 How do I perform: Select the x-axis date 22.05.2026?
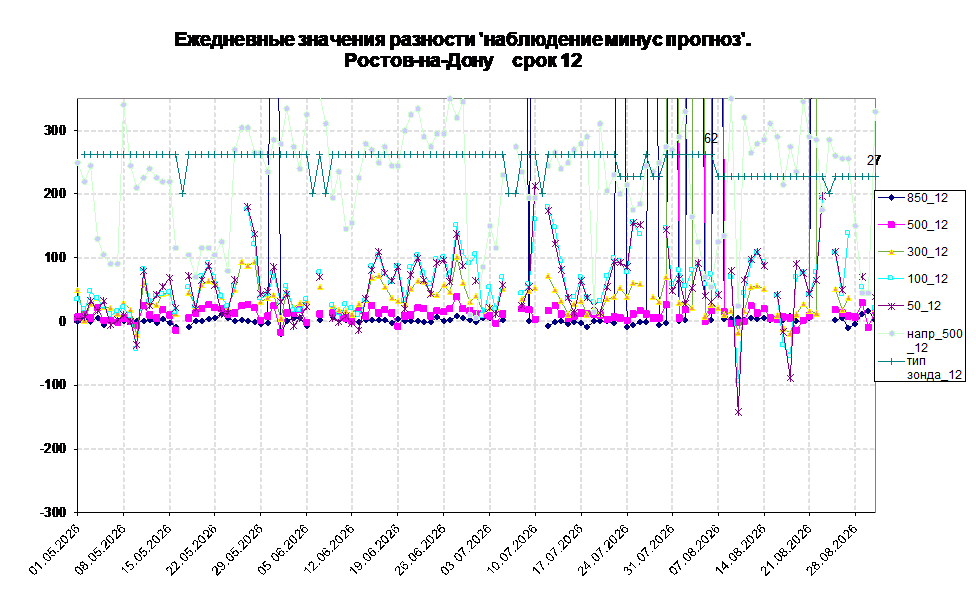click(192, 549)
